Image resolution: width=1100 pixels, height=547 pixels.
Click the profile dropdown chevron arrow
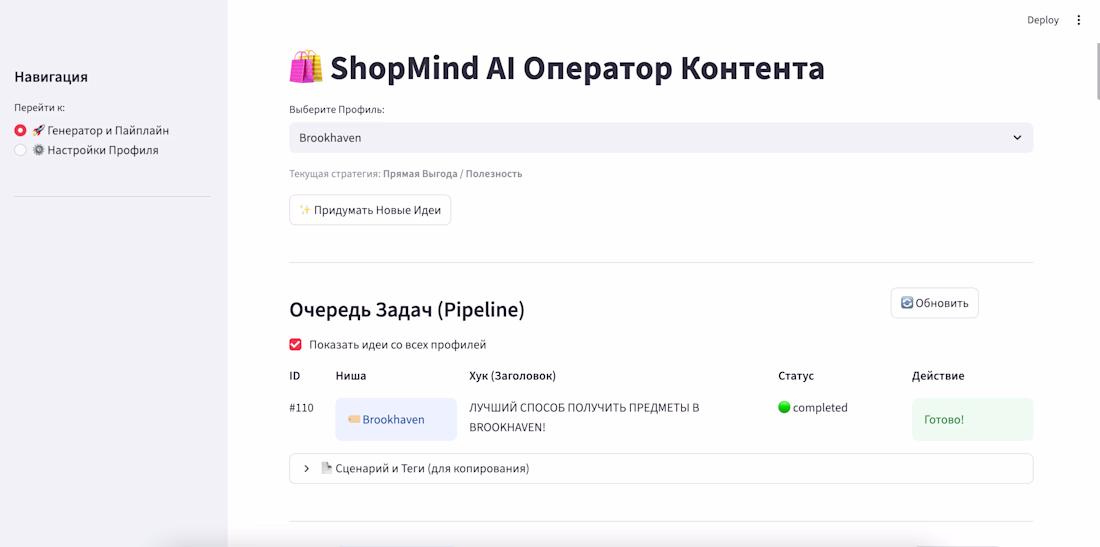coord(1017,138)
